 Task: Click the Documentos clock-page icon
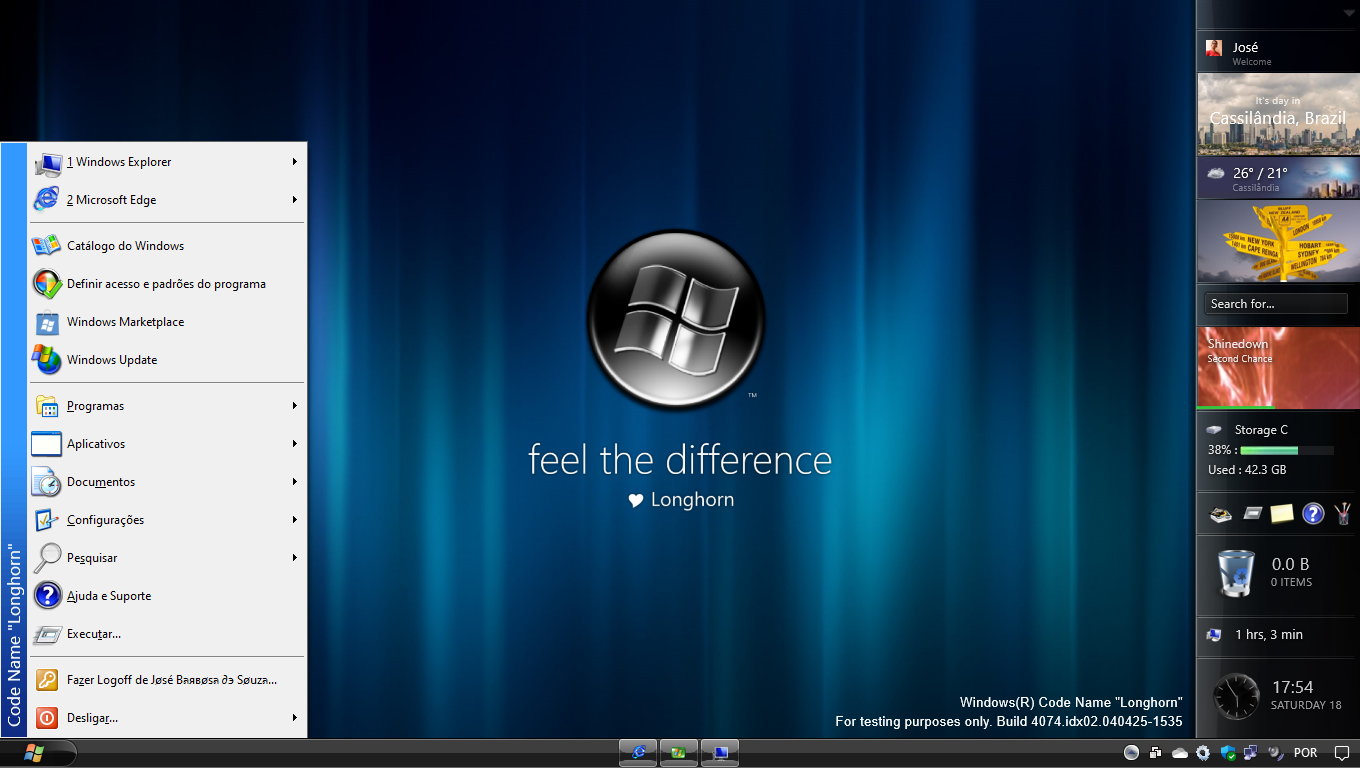coord(47,482)
